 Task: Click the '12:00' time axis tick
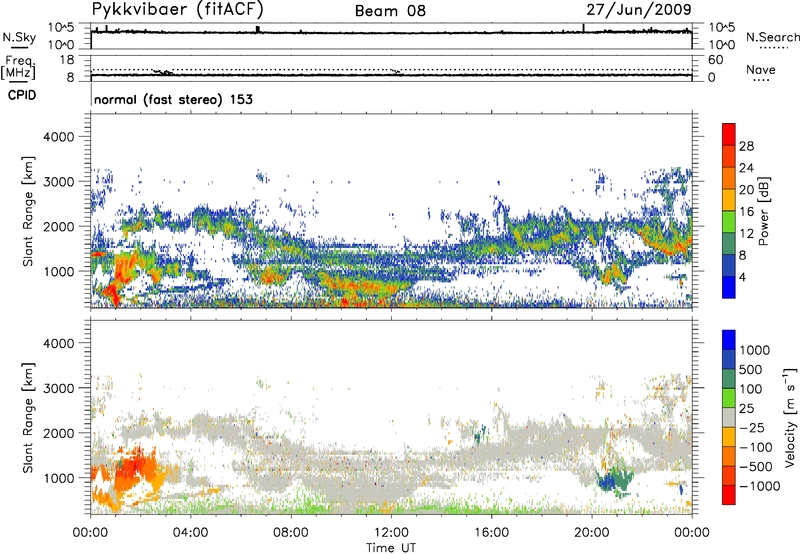tap(391, 533)
